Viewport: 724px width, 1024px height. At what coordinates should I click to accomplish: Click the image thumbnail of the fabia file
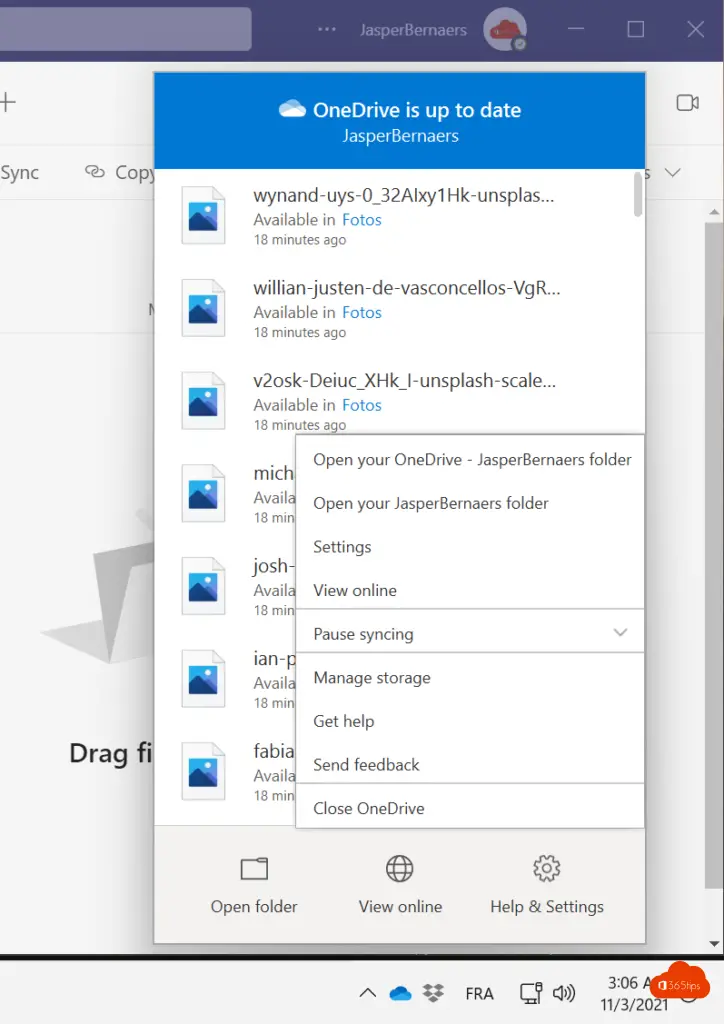point(203,772)
